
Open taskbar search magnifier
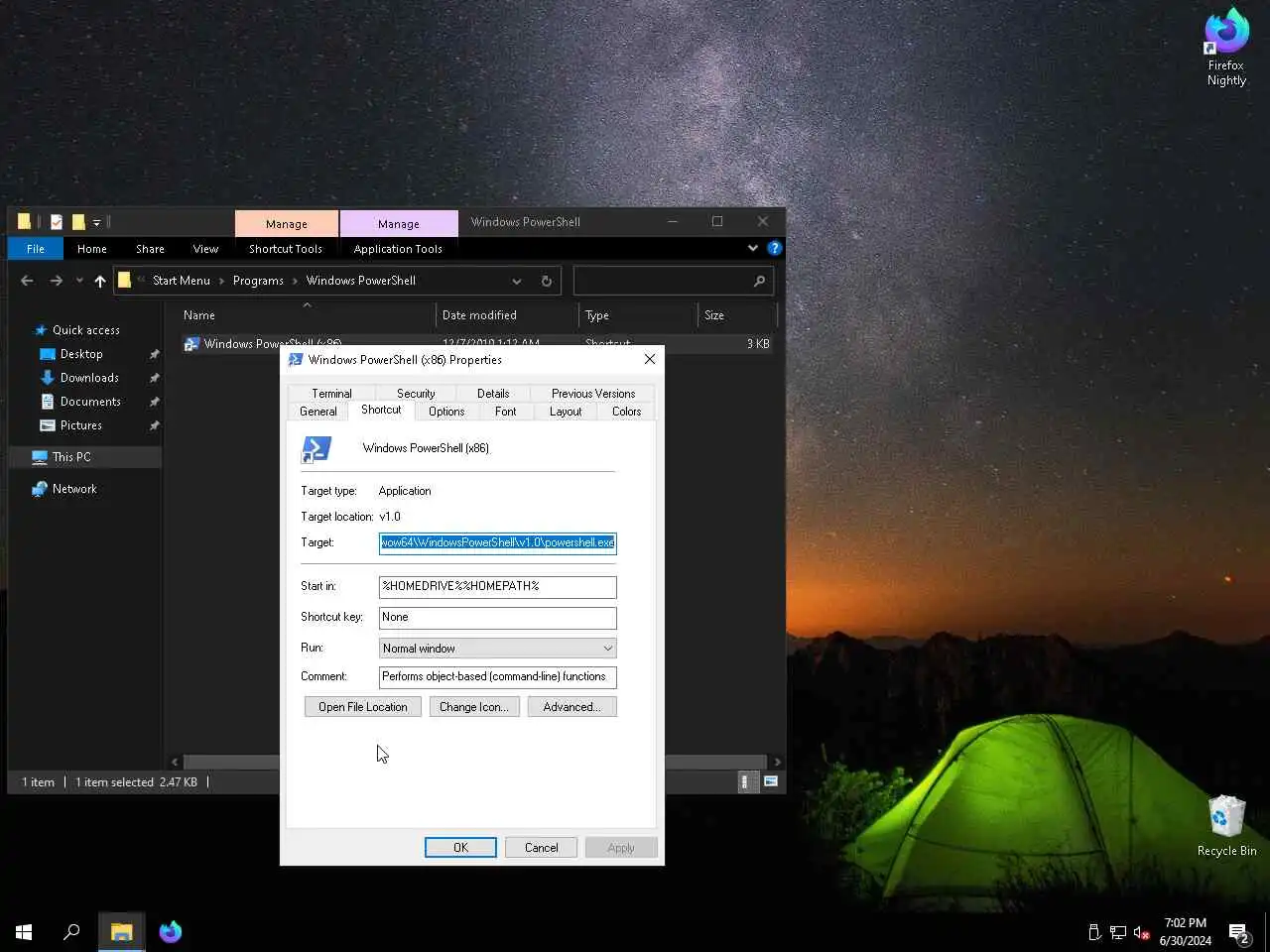pos(71,932)
